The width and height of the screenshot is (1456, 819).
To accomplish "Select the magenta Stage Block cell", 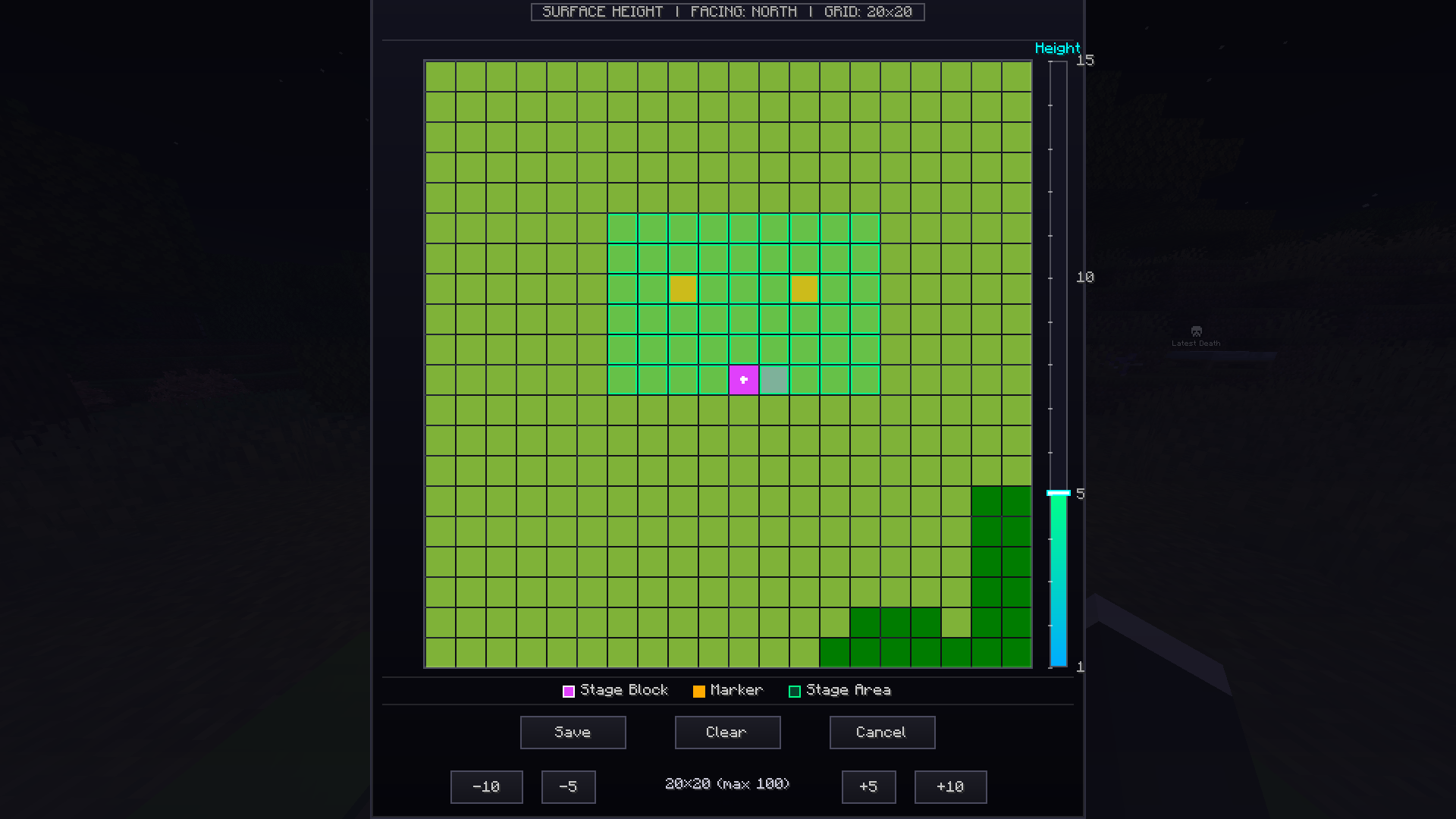I will coord(743,380).
